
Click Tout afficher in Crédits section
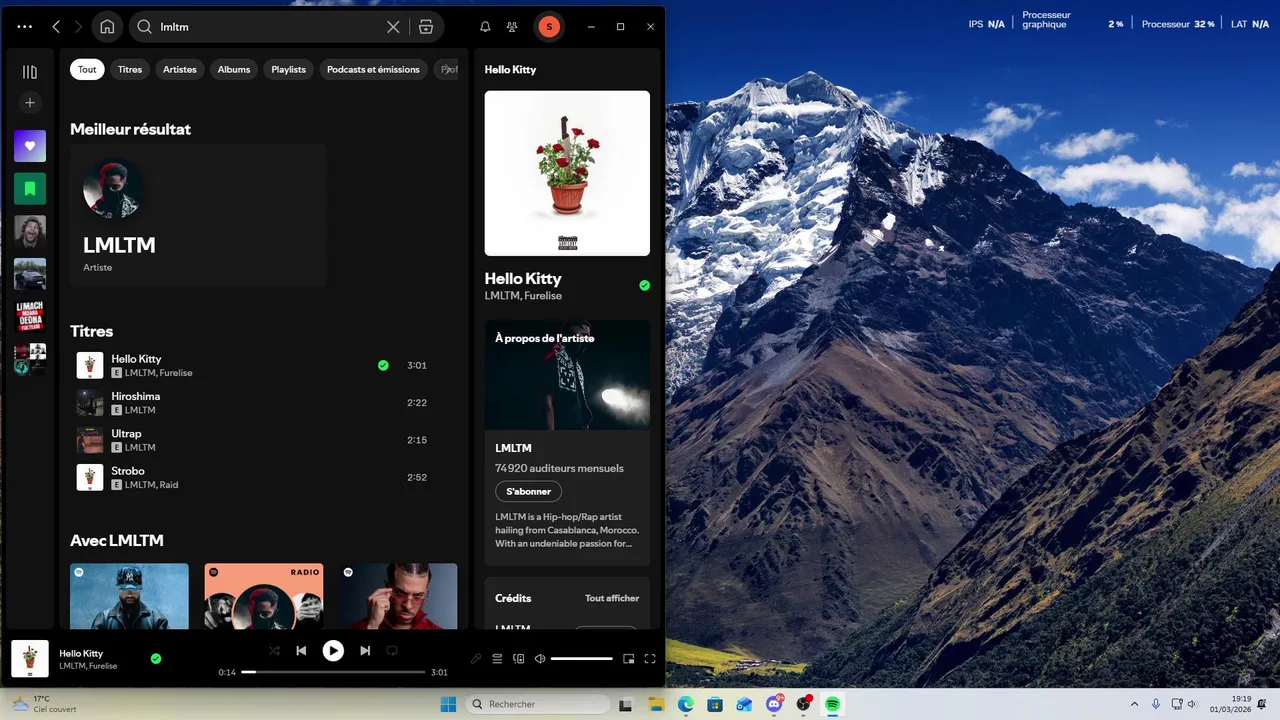612,598
